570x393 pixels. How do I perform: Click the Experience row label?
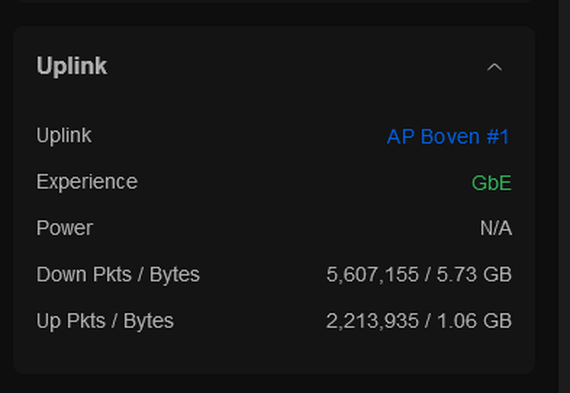(x=87, y=182)
